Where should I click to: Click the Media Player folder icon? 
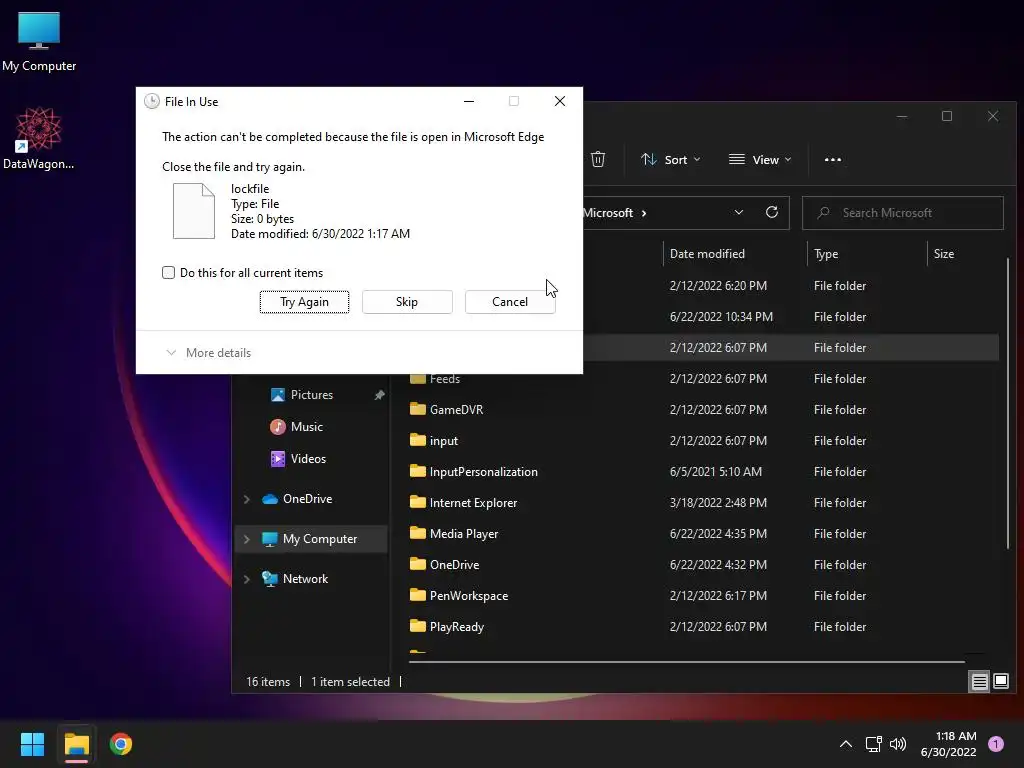418,534
